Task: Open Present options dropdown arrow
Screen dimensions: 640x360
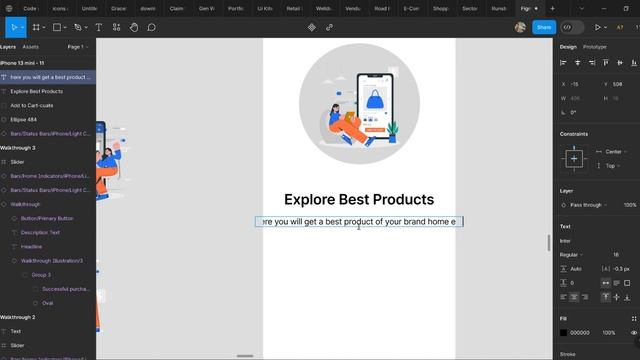Action: pyautogui.click(x=605, y=27)
